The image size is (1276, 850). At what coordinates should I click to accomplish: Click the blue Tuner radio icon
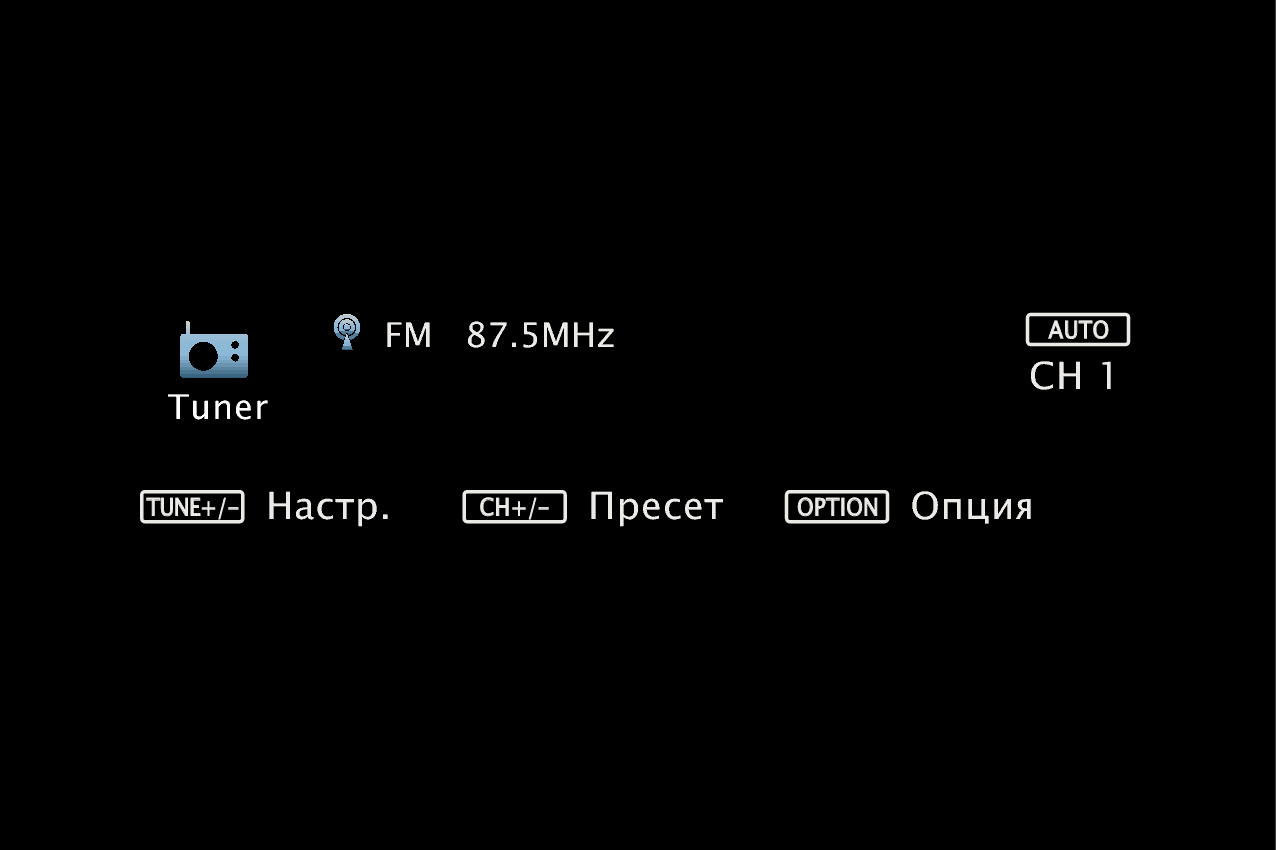[x=213, y=350]
